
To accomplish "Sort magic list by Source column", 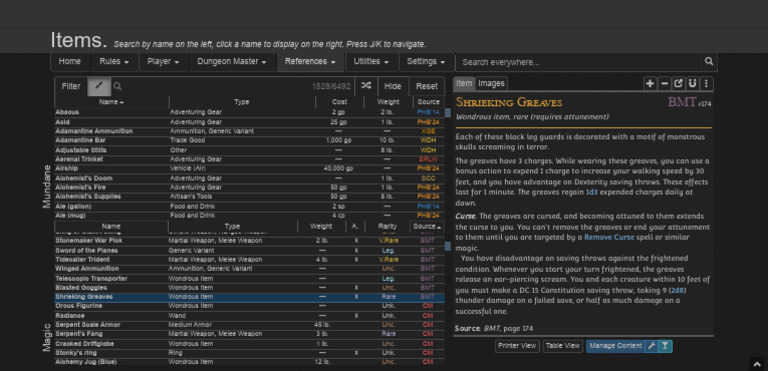I will [x=427, y=226].
